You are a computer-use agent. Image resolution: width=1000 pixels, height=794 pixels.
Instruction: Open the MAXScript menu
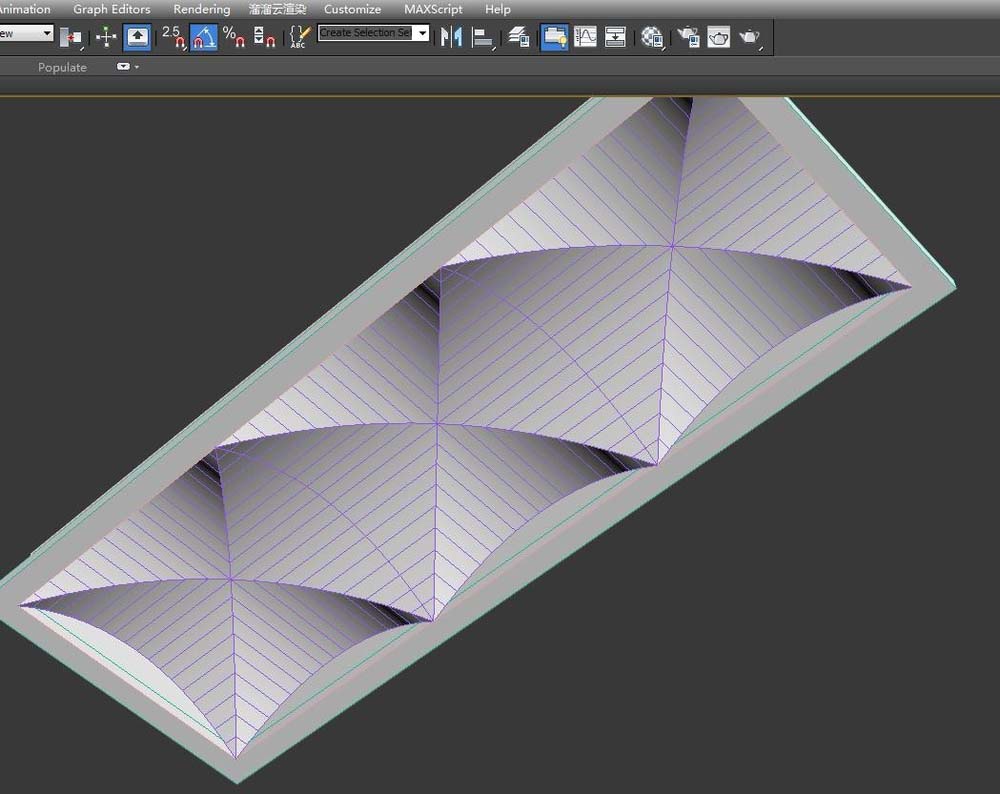(432, 9)
